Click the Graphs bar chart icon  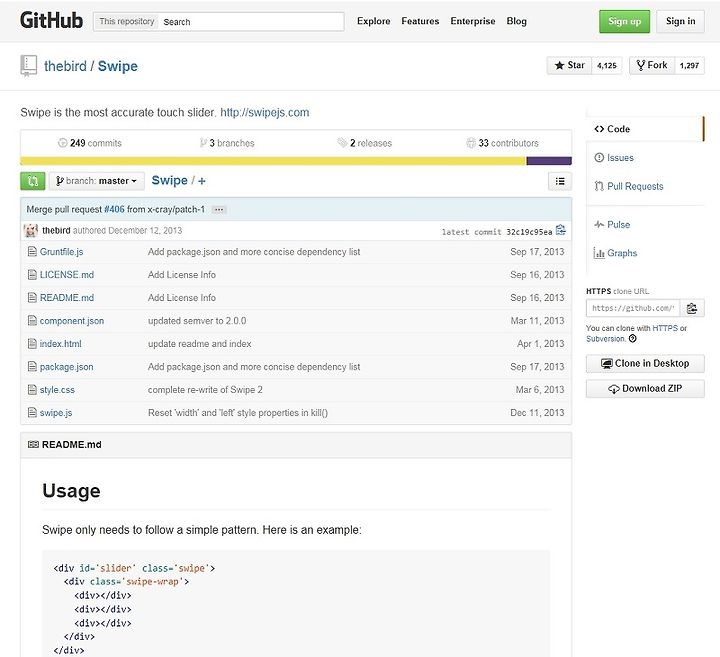click(x=599, y=253)
